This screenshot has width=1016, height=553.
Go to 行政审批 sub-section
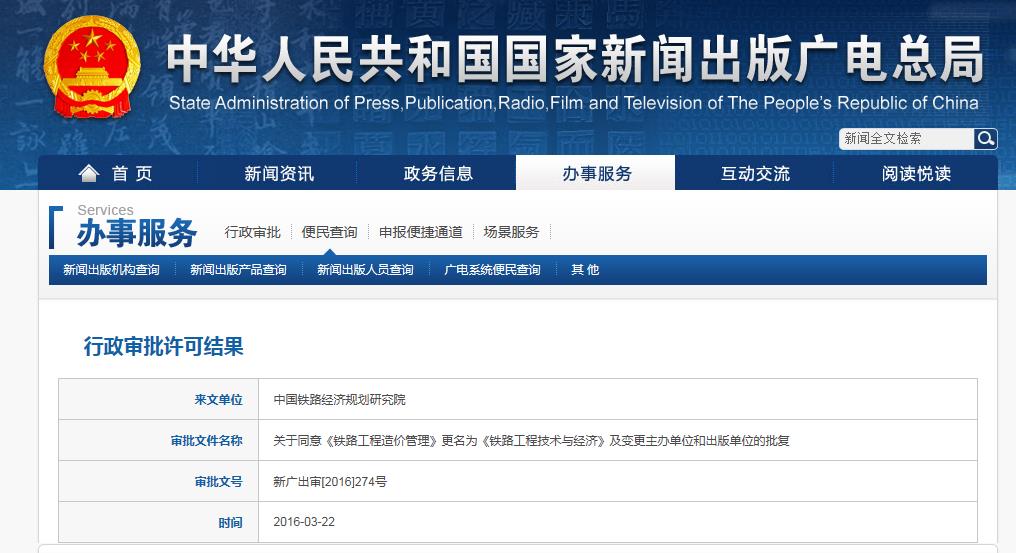coord(253,232)
